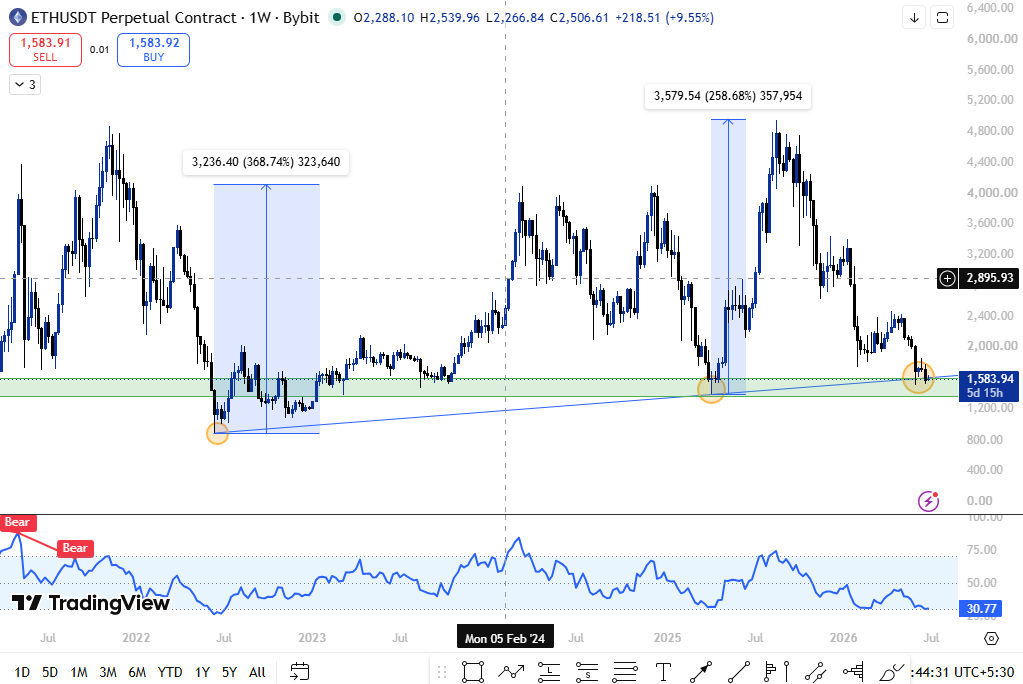Click the orange circle at 2025 low

pos(711,390)
